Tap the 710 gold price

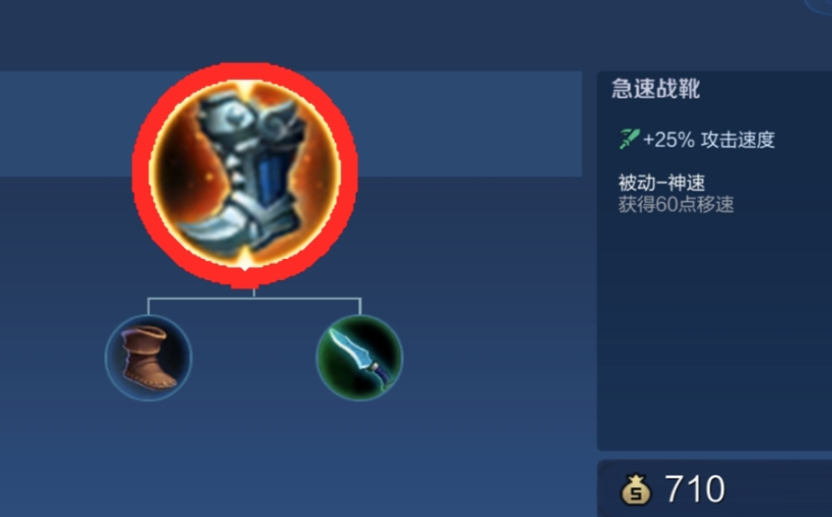pos(695,489)
